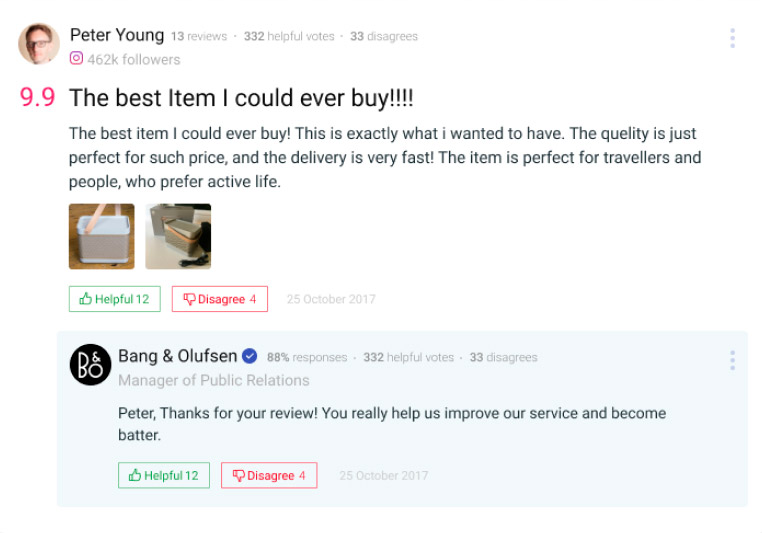
Task: Open the second review photo thumbnail
Action: coord(178,237)
